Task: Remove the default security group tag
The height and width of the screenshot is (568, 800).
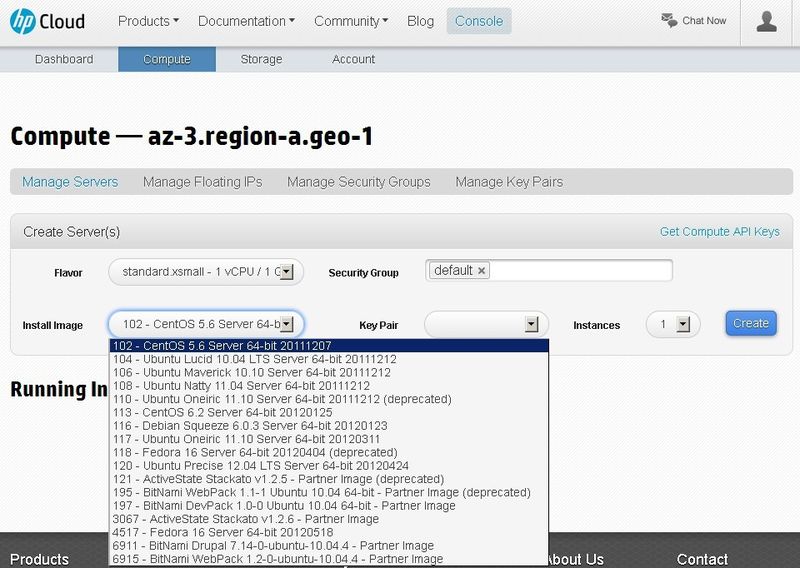Action: 481,270
